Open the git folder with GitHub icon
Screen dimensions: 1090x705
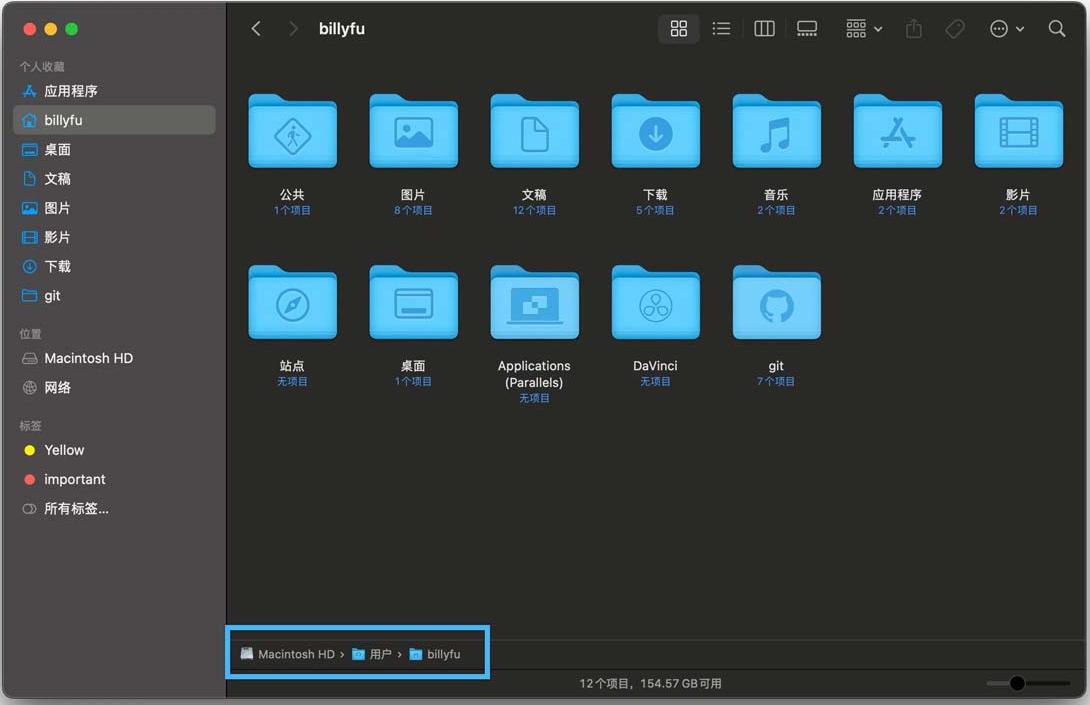[x=776, y=305]
